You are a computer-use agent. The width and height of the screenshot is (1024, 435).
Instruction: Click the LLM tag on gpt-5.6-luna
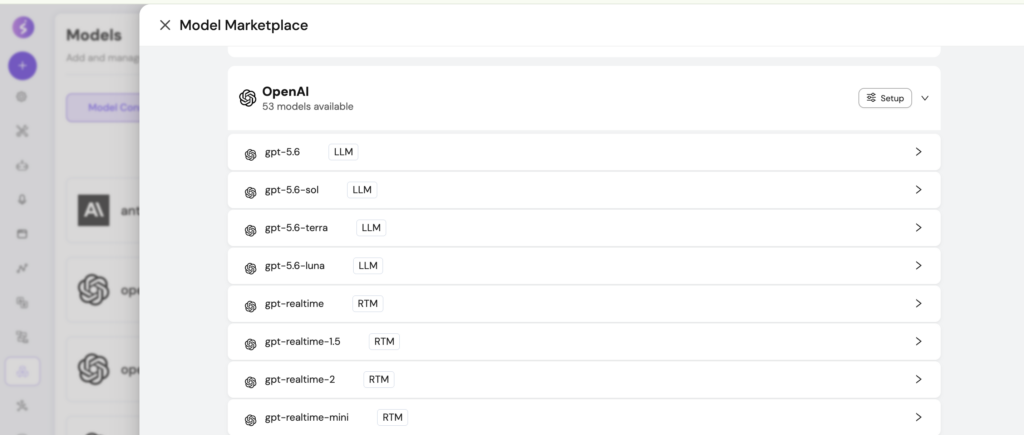368,266
